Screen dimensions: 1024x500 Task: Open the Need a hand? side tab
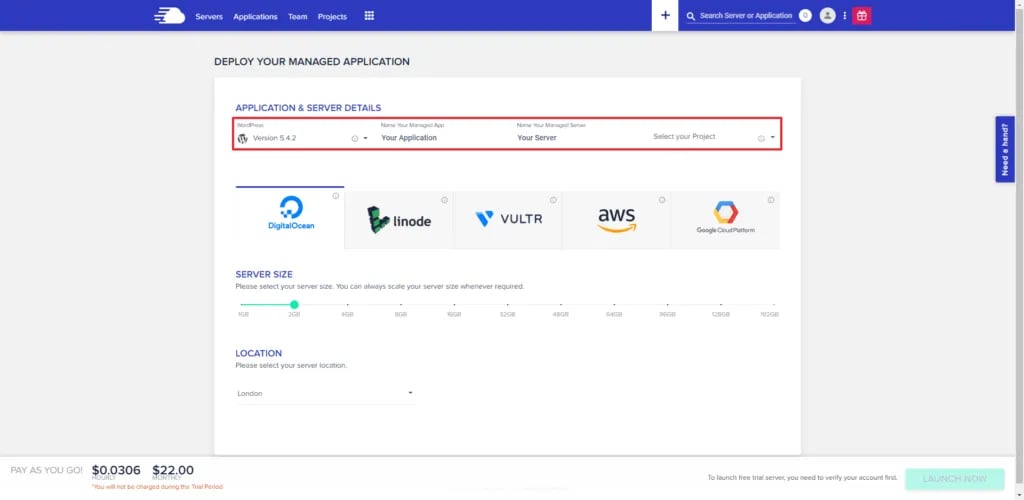pyautogui.click(x=1004, y=149)
